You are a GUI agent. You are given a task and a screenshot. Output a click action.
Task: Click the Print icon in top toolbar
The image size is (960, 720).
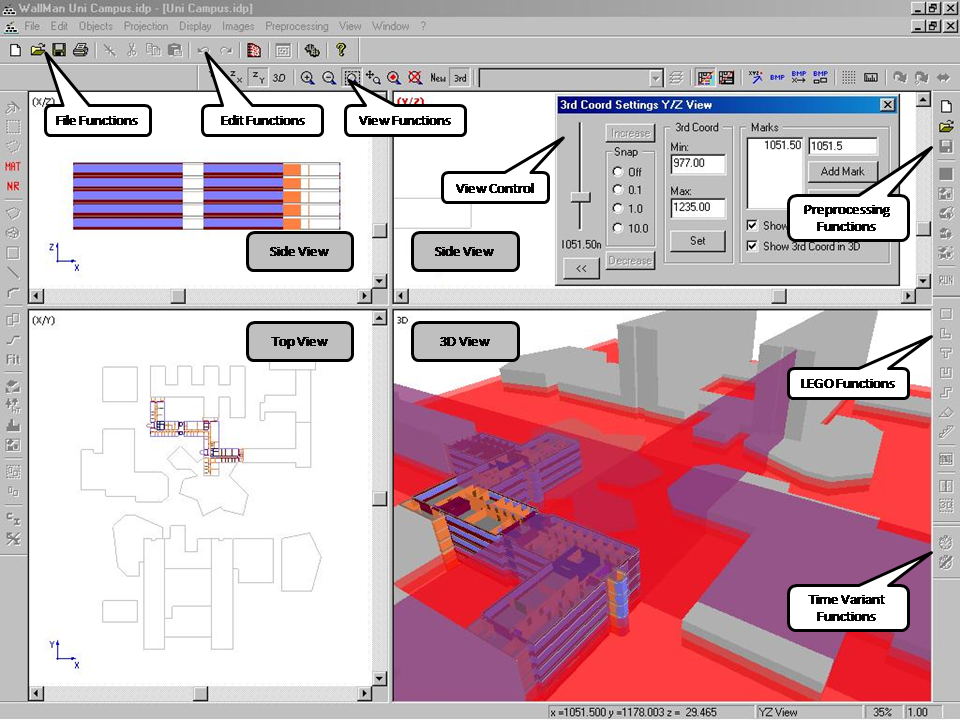point(80,50)
